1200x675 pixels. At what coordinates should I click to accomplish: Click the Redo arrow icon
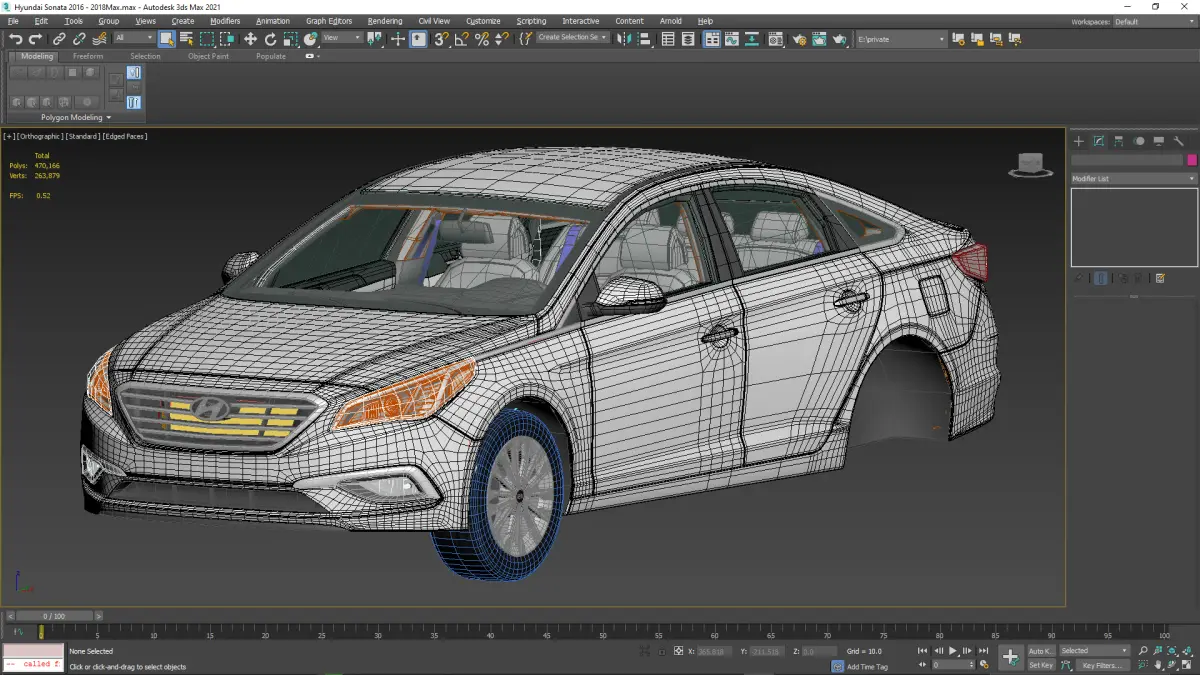point(35,39)
